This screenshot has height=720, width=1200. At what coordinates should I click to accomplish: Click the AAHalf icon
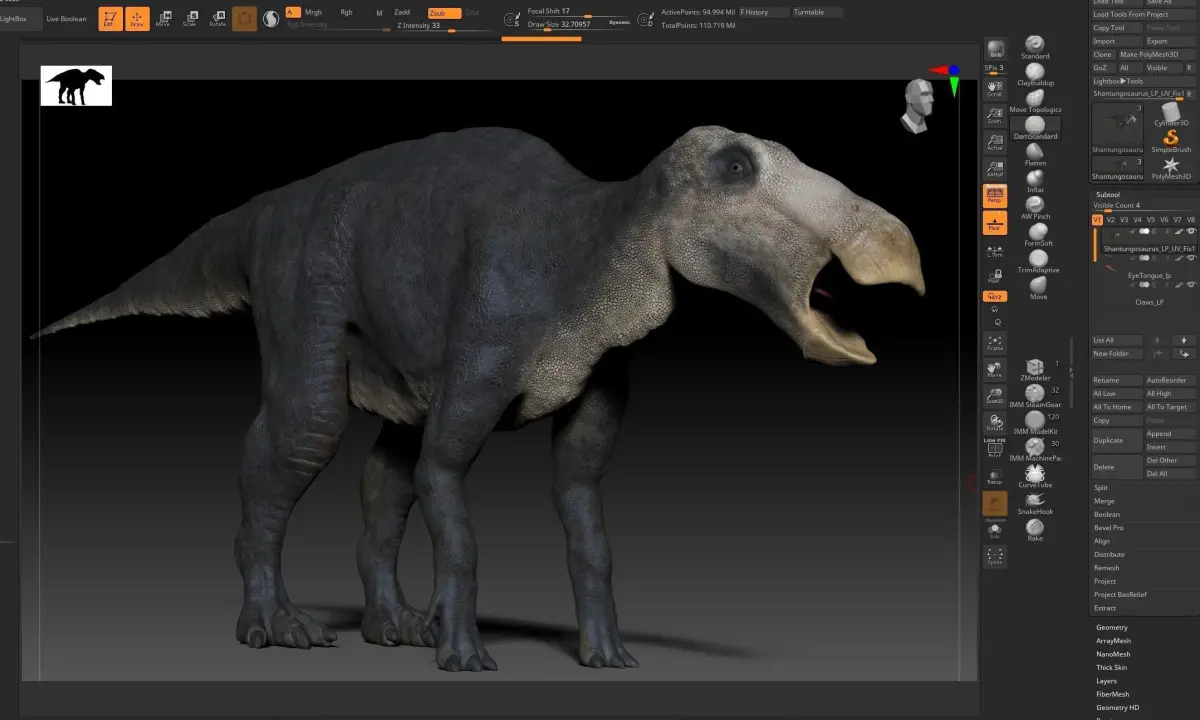(x=995, y=169)
